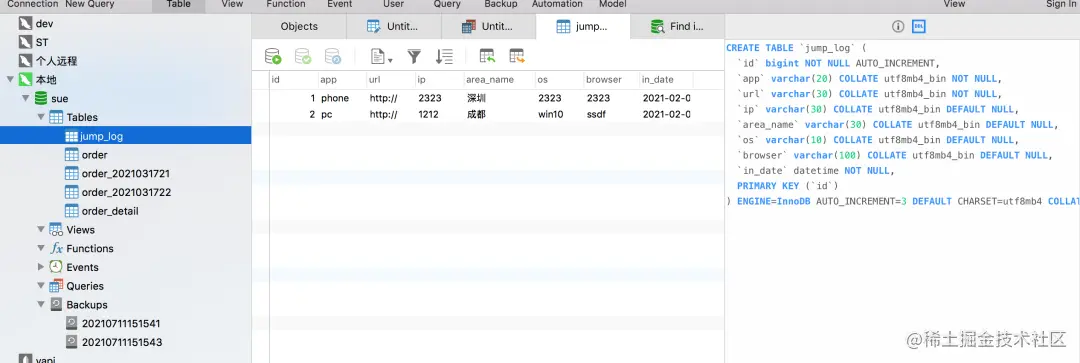Screen dimensions: 1080x363
Task: Collapse the Backups node triangle
Action: (41, 304)
